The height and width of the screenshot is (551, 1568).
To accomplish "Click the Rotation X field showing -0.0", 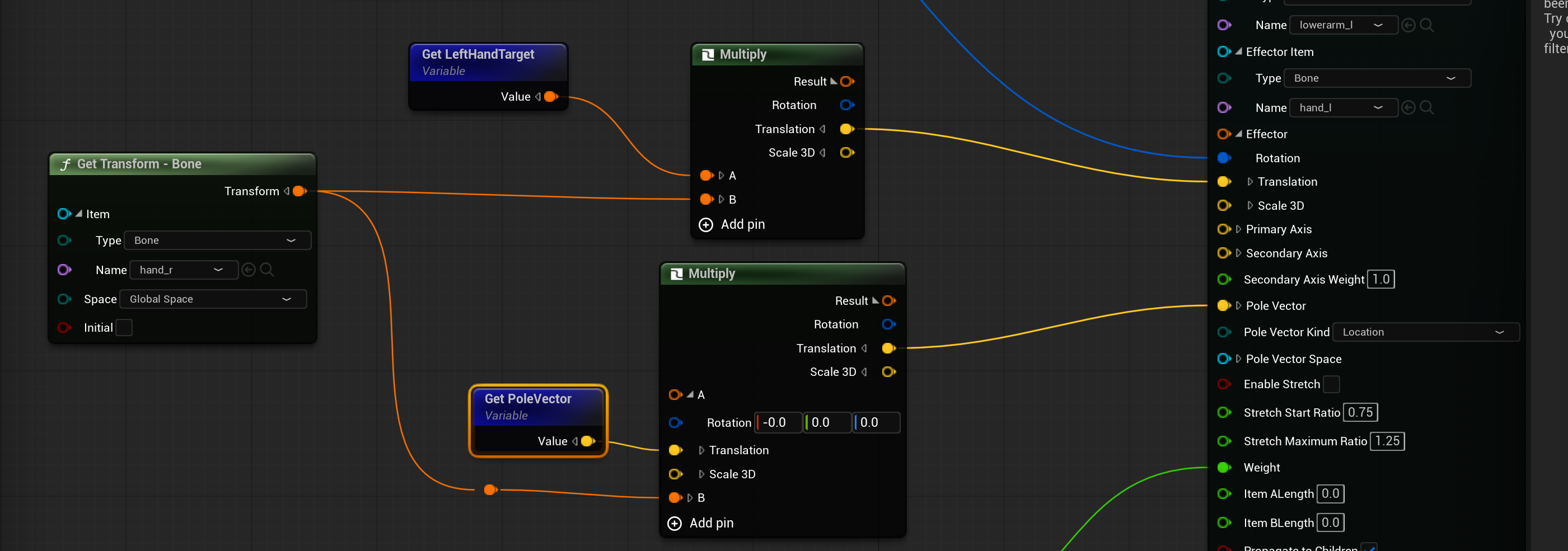I will 779,423.
